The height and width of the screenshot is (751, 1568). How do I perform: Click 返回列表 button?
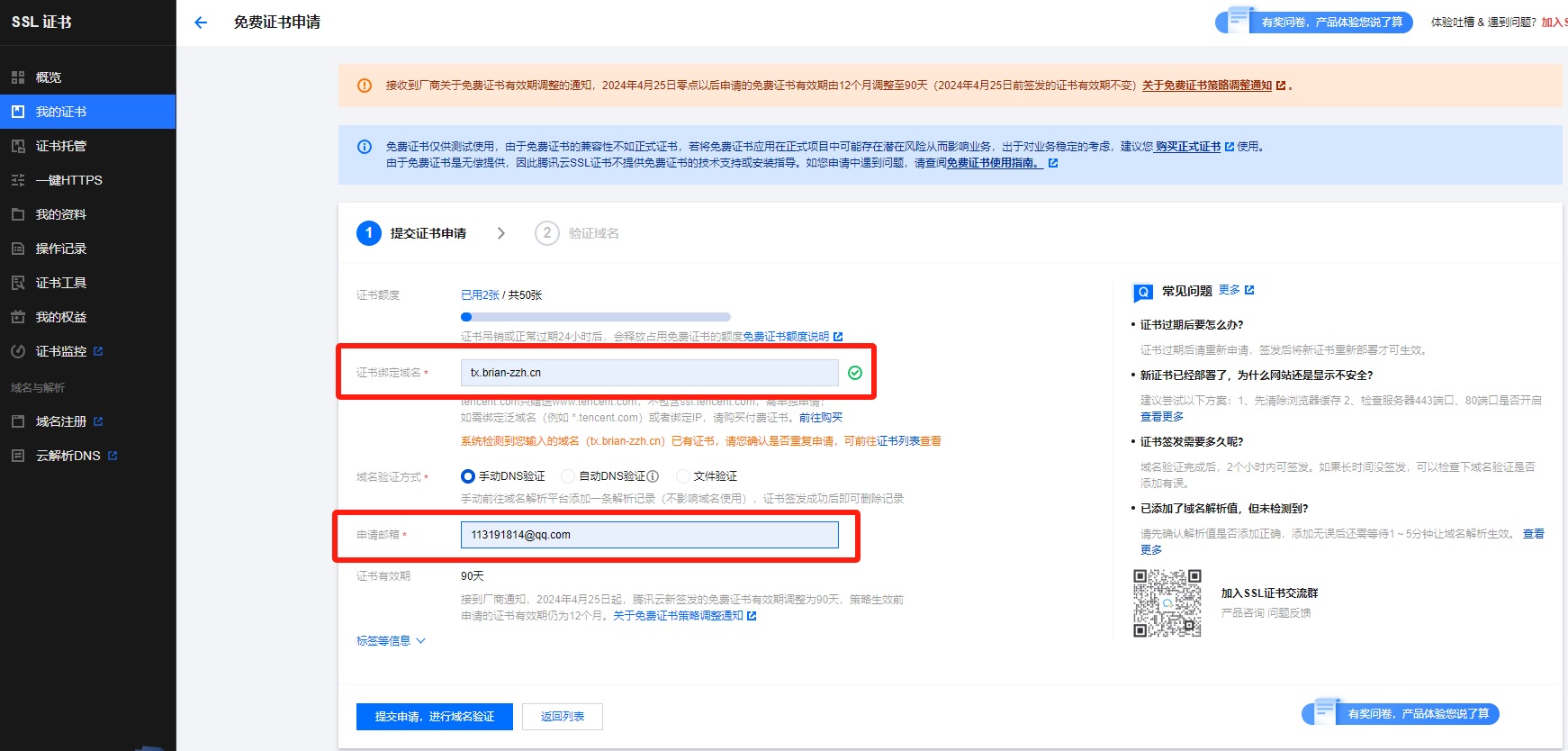(563, 717)
